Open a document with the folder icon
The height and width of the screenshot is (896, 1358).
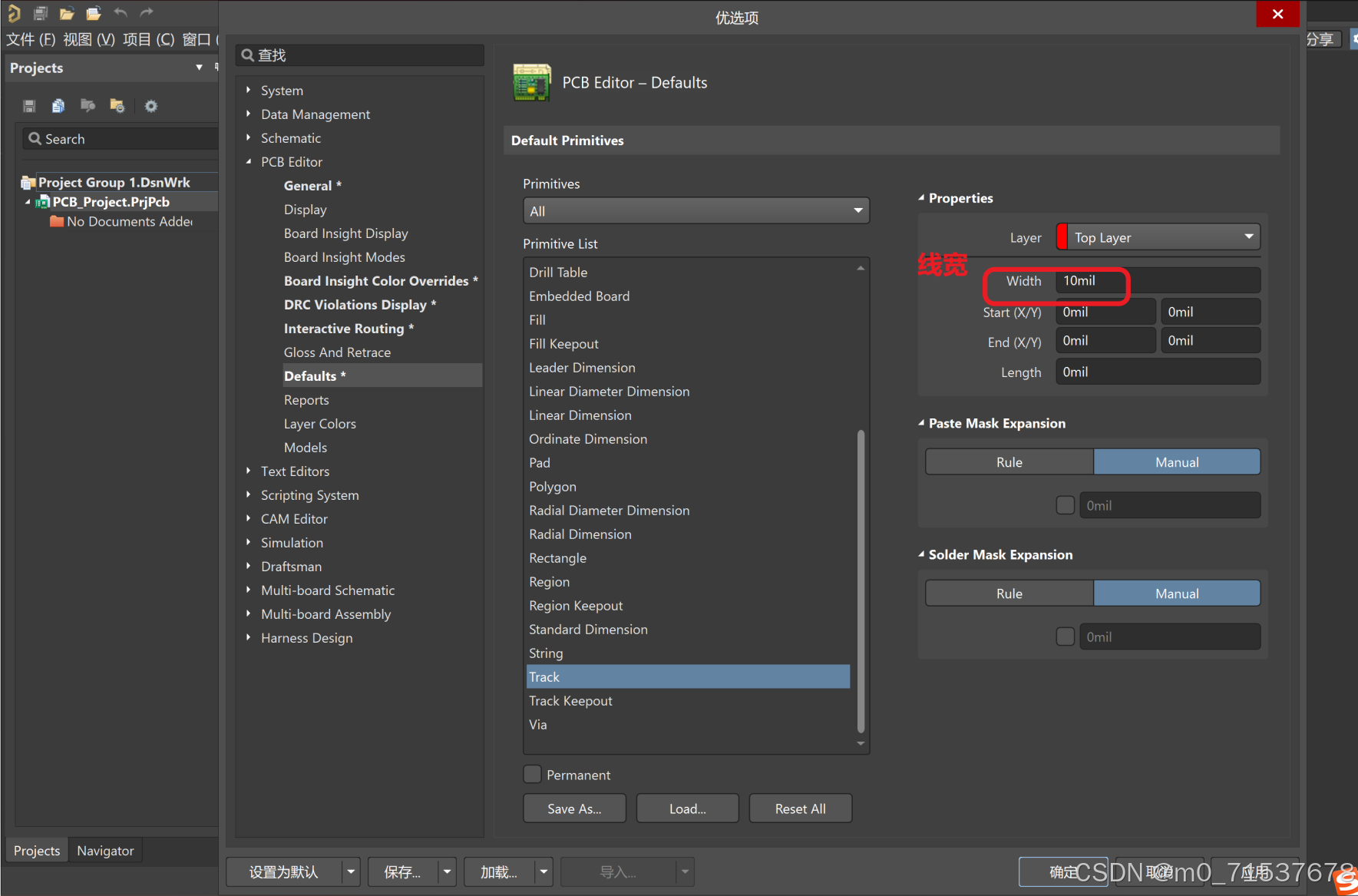67,13
